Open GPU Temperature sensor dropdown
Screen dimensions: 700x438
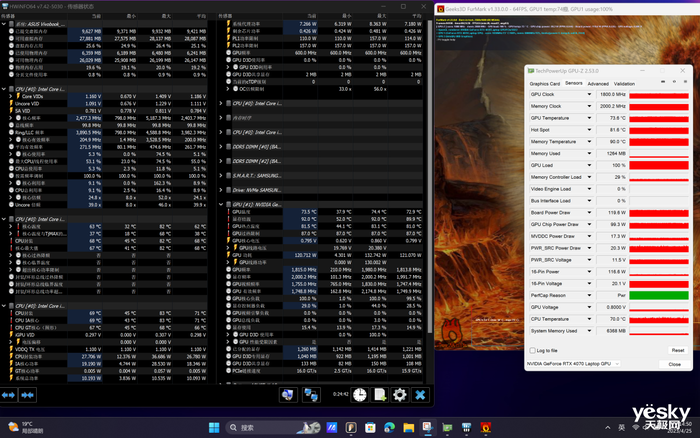pyautogui.click(x=589, y=118)
